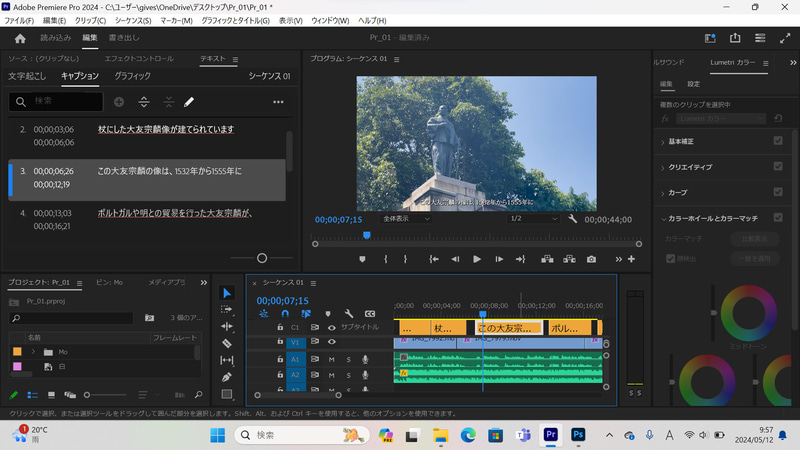Select the Selection tool arrow
The image size is (800, 450).
coord(227,293)
